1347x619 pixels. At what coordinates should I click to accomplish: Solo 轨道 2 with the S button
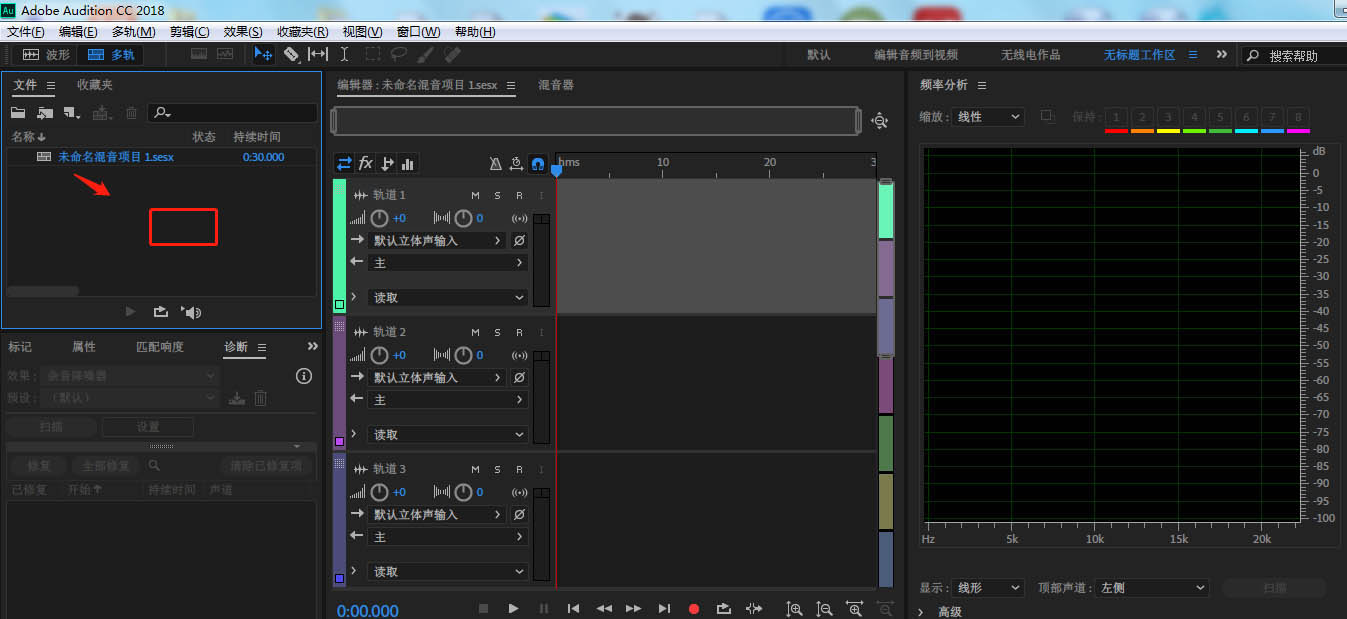click(497, 332)
